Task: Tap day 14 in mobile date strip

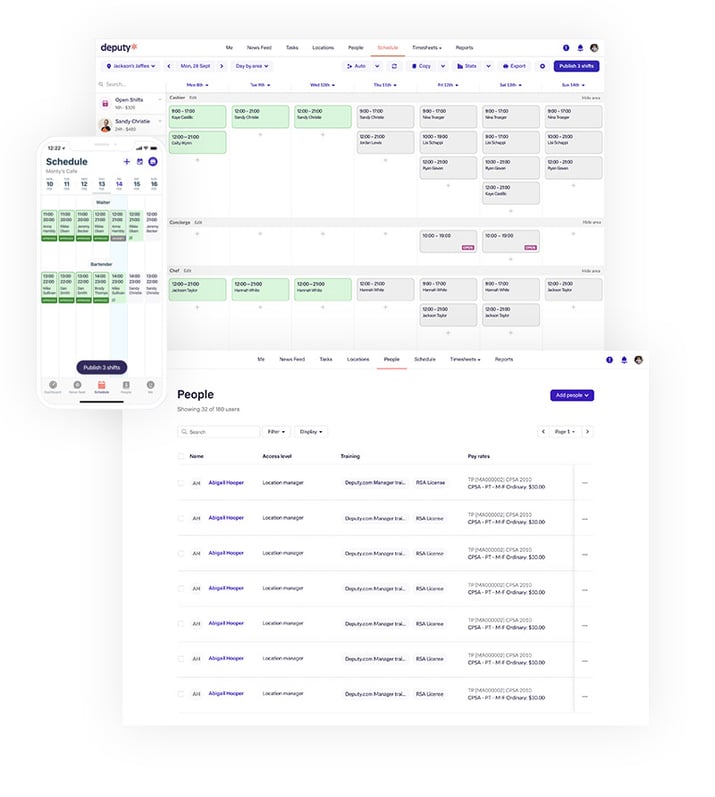Action: tap(118, 184)
